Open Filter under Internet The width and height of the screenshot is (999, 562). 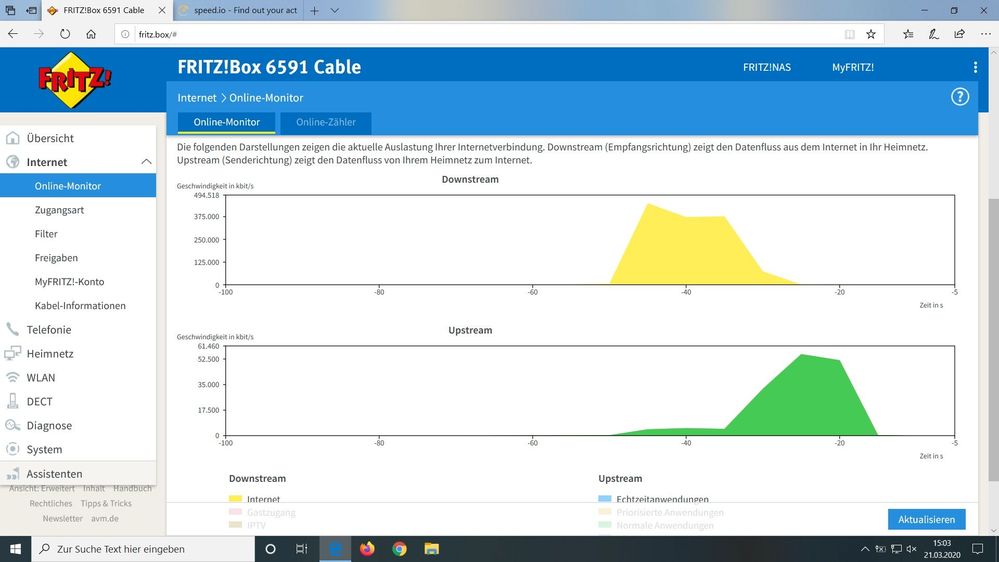point(46,234)
